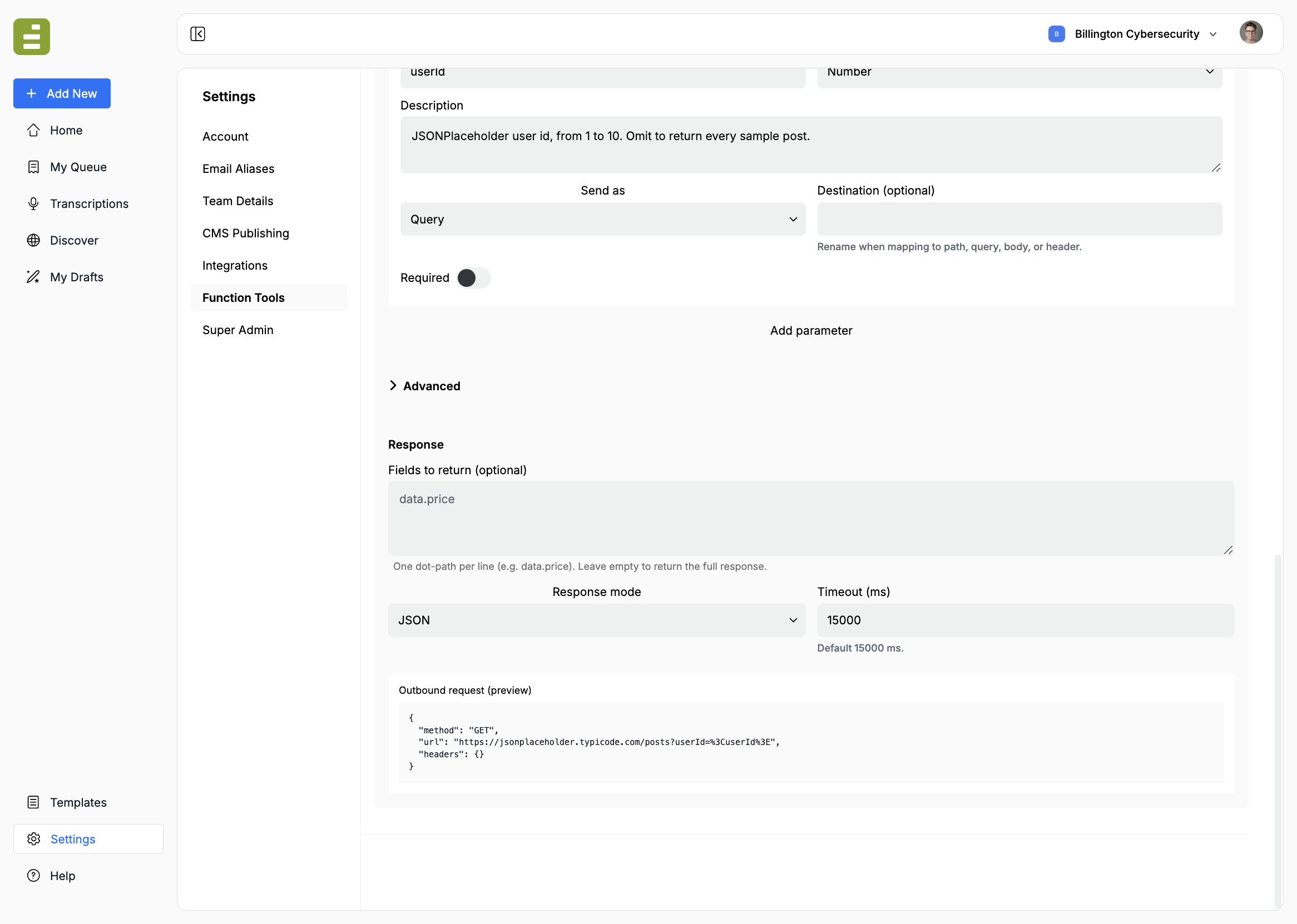Click the userId parameter name field
Screen dimensions: 1297x924
pos(603,77)
